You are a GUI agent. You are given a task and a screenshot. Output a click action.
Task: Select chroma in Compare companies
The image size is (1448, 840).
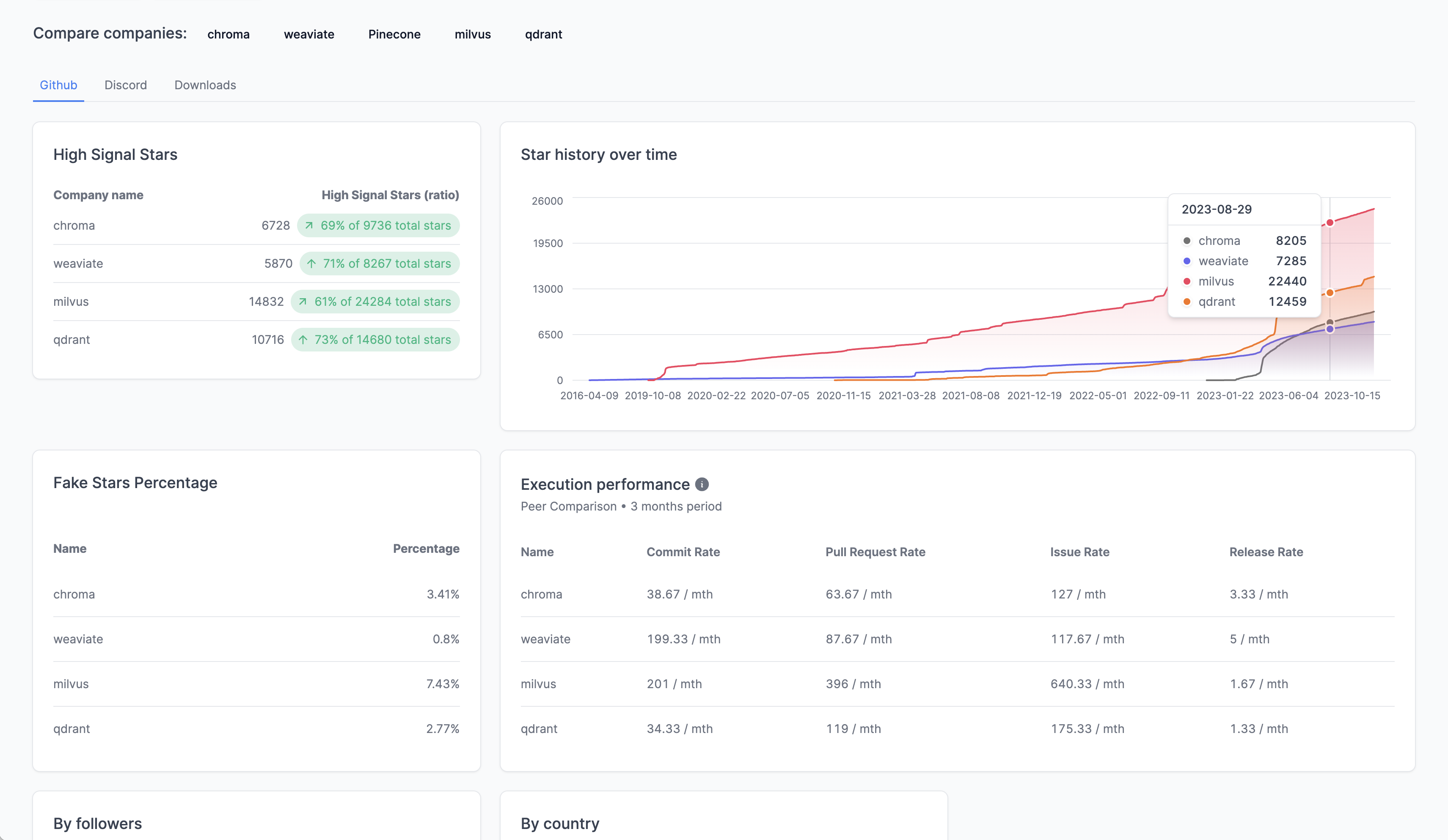point(228,34)
